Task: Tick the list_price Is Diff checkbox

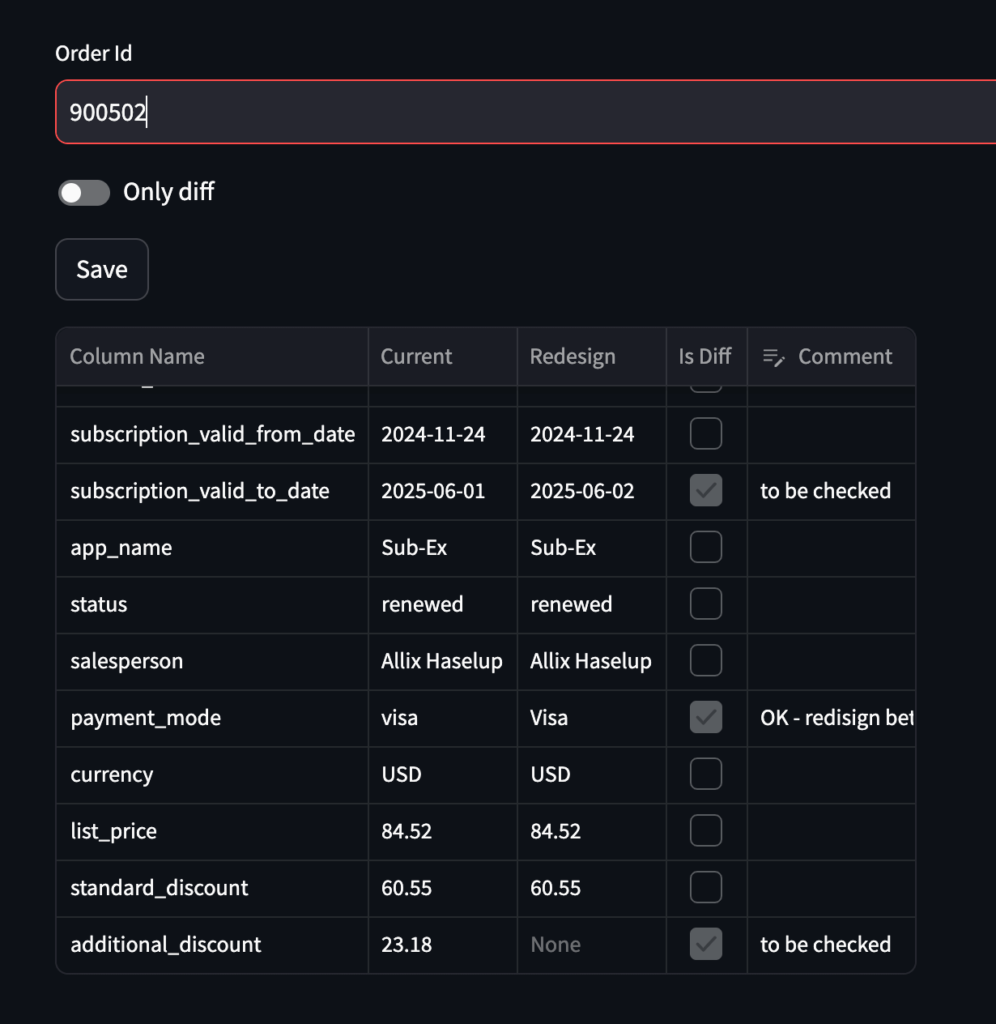Action: click(706, 831)
